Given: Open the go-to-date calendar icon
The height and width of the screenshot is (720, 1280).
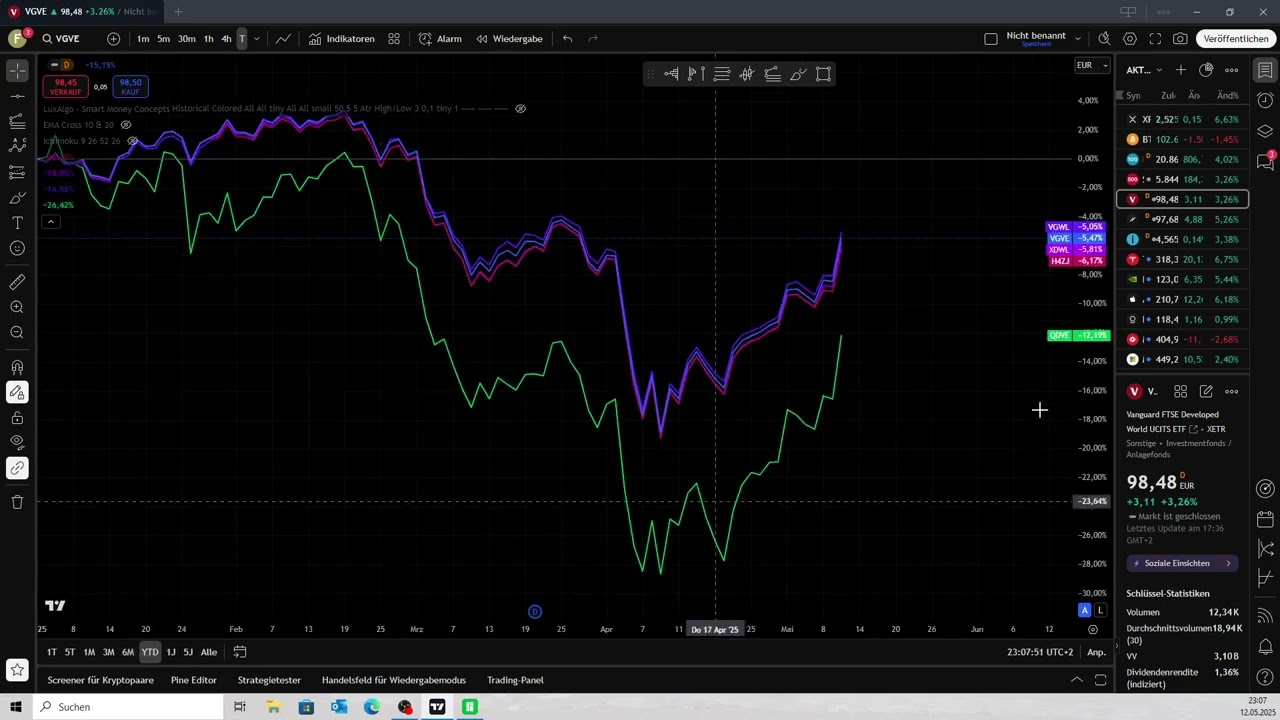Looking at the screenshot, I should [x=240, y=652].
